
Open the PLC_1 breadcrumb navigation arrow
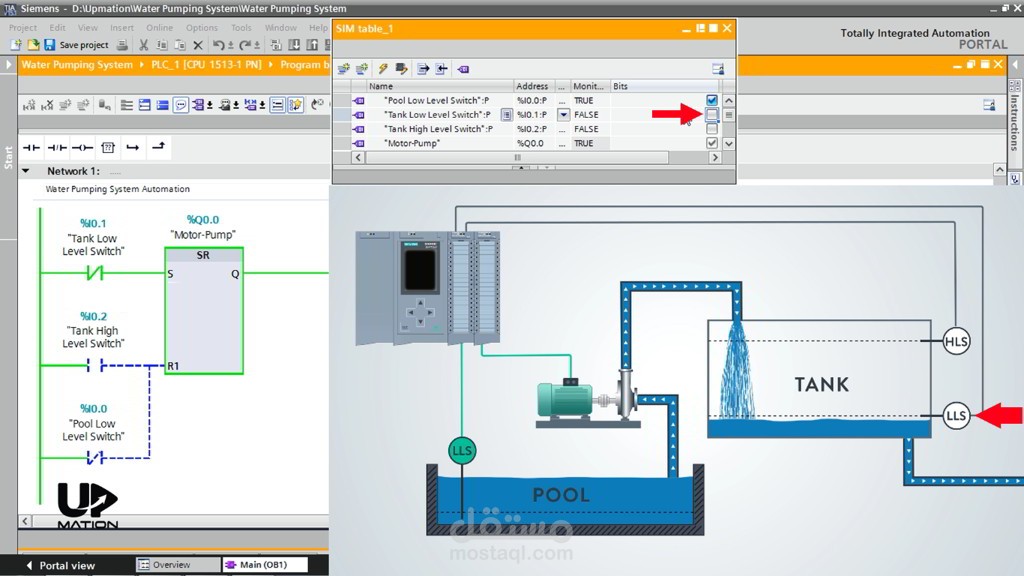[x=269, y=64]
